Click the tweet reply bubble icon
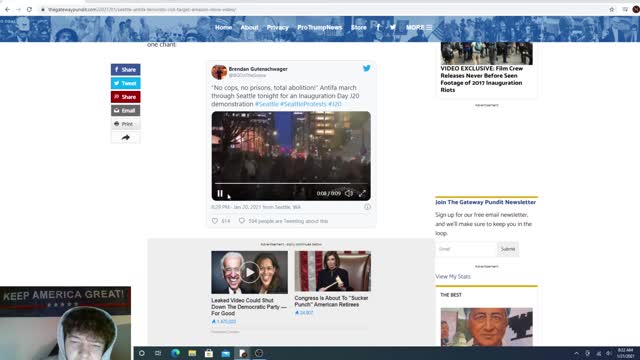 pos(242,221)
